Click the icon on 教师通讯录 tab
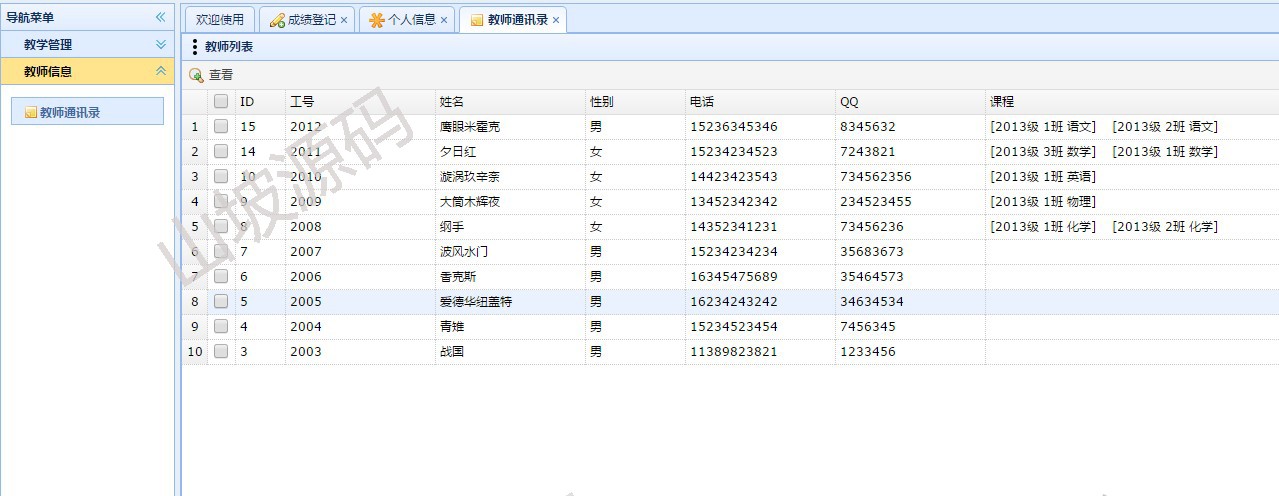This screenshot has width=1279, height=496. [477, 20]
